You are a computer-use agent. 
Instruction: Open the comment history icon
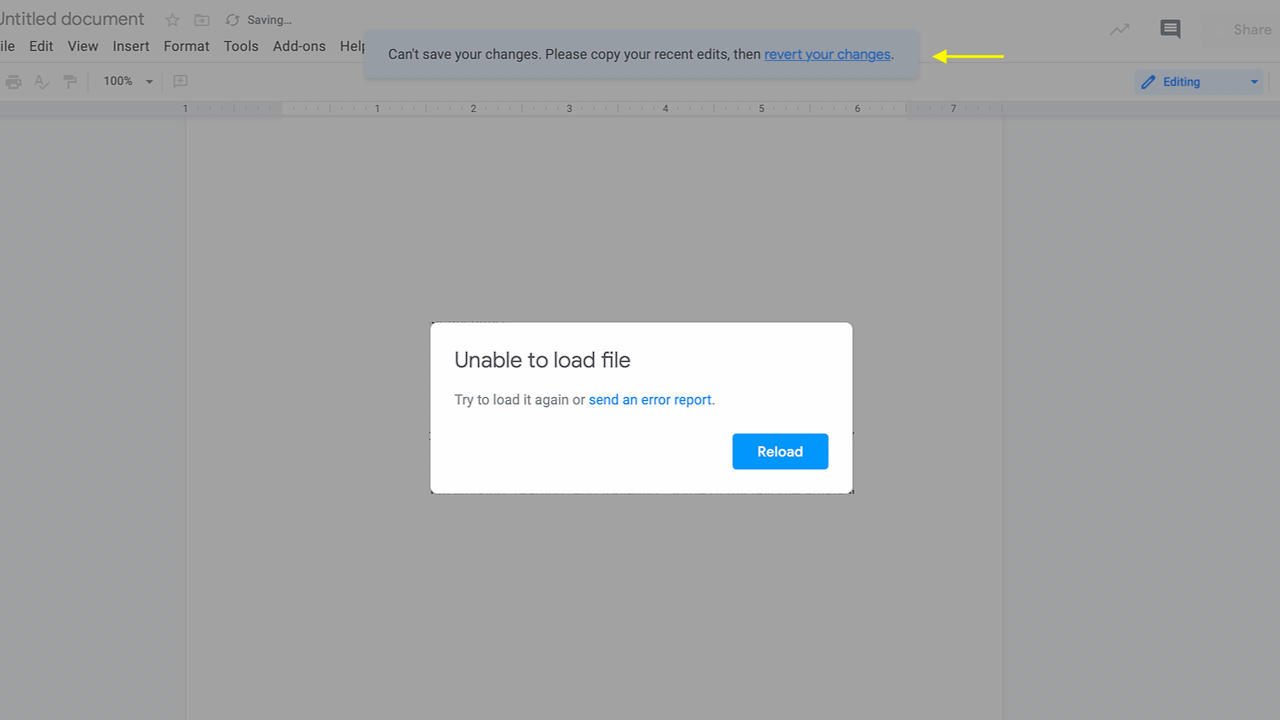point(1170,29)
